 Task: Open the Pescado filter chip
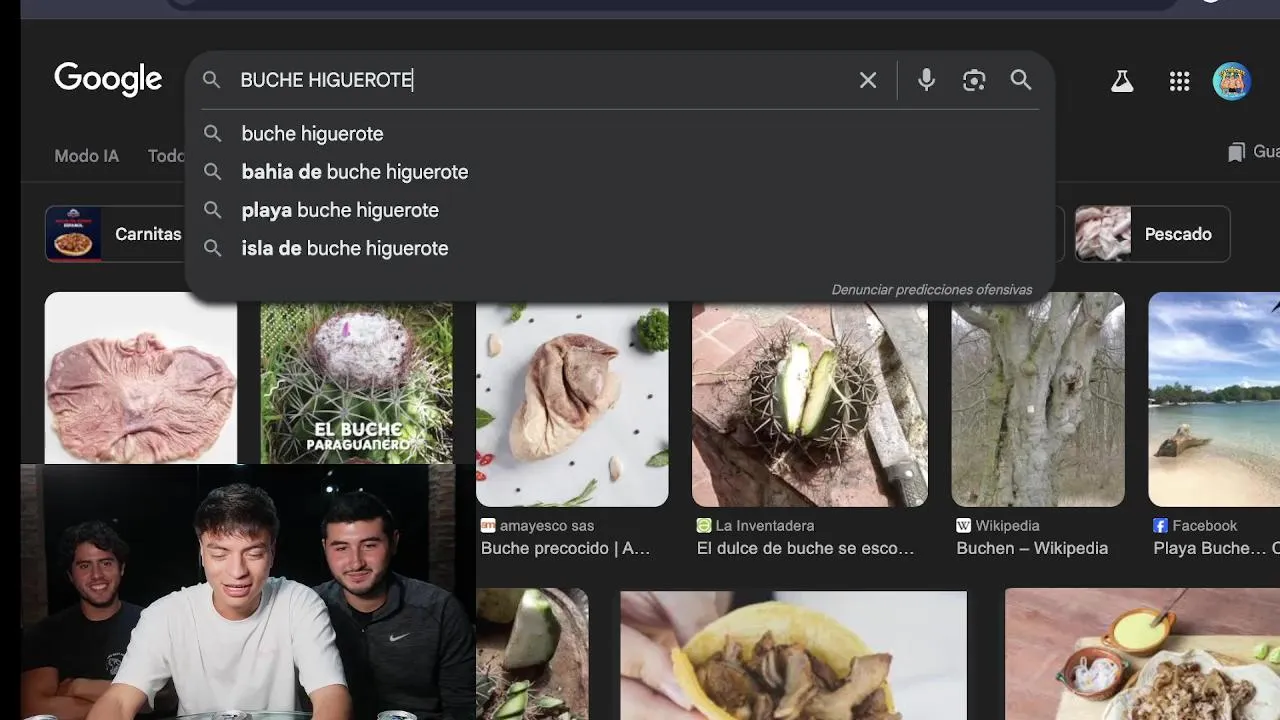click(1152, 234)
